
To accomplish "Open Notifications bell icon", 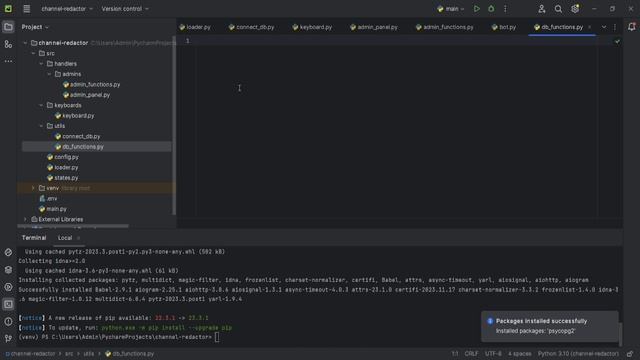I will (x=631, y=27).
